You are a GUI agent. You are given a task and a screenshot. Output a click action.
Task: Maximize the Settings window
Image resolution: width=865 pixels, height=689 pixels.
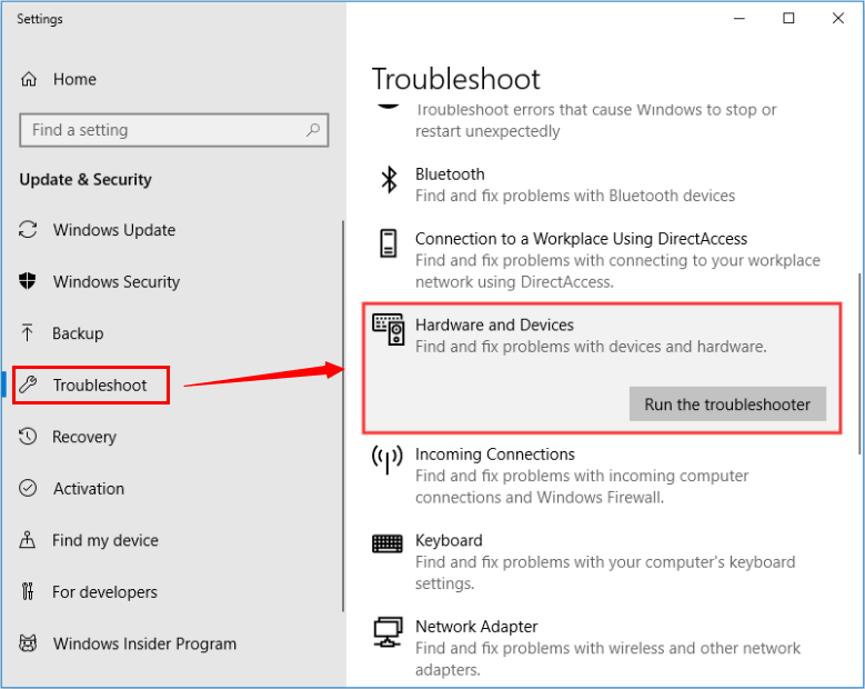[x=789, y=18]
